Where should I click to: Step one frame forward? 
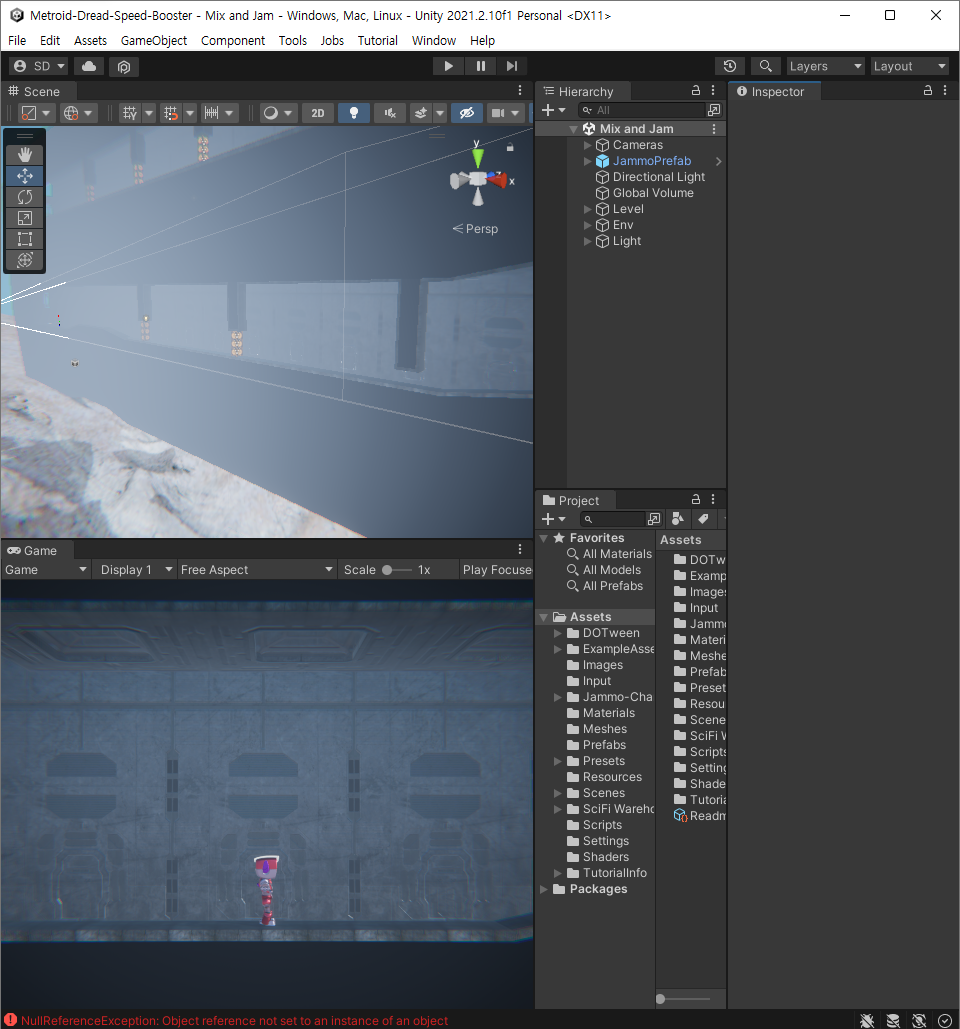(x=512, y=66)
